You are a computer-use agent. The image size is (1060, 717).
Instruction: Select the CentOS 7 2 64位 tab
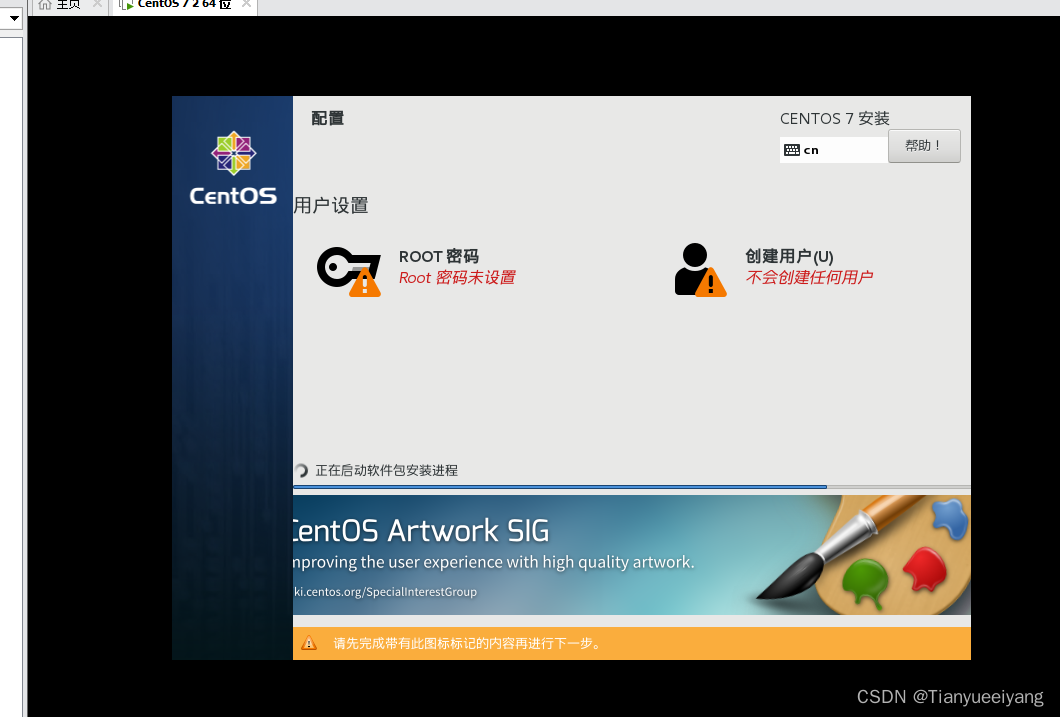[x=183, y=5]
